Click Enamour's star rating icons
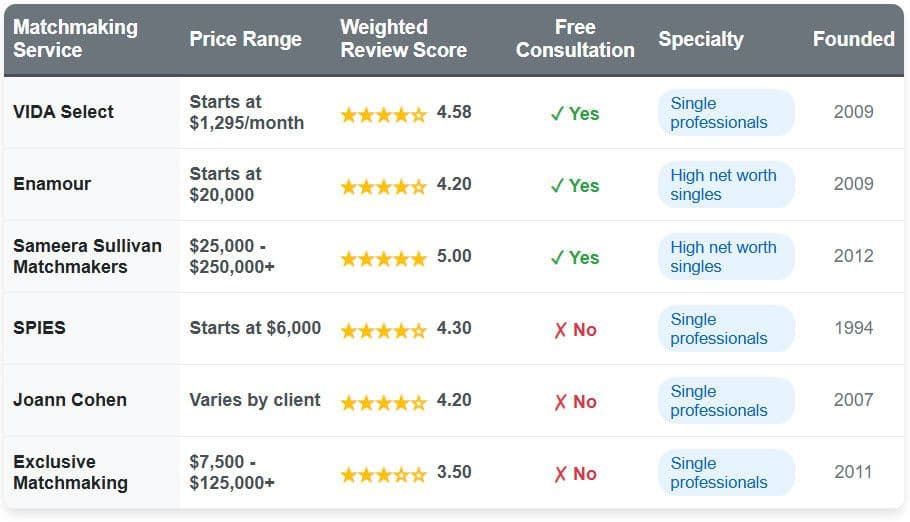This screenshot has height=522, width=910. (x=383, y=186)
